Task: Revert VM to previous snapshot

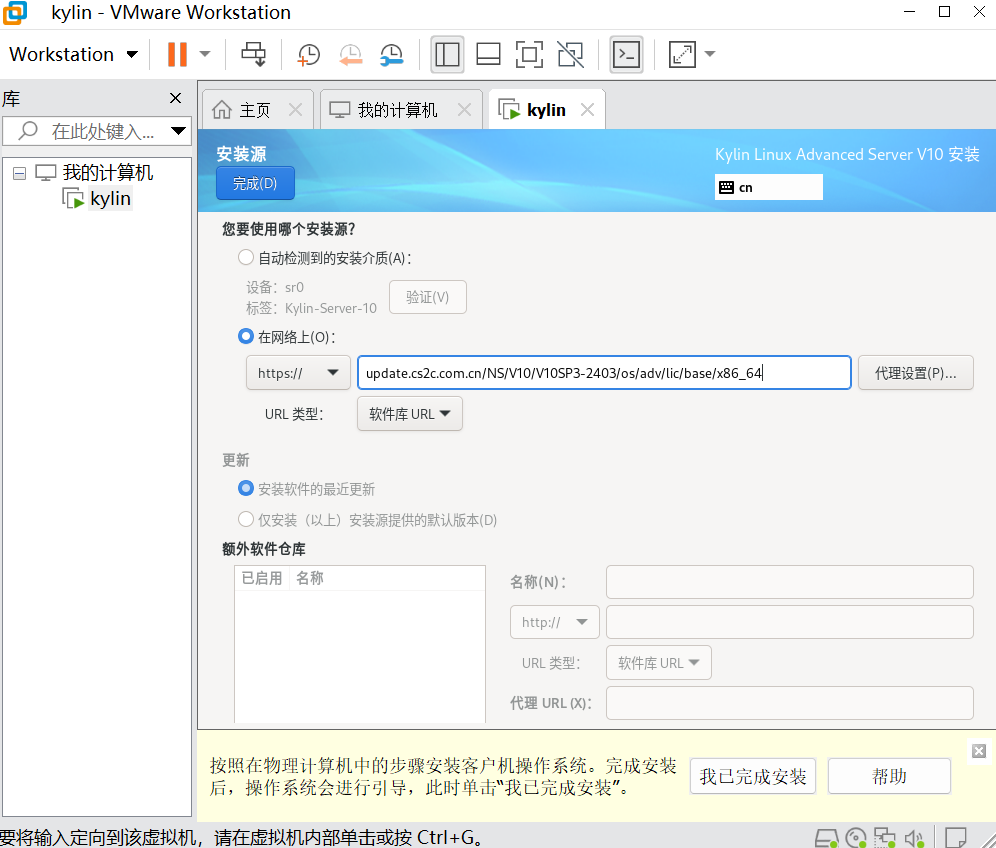Action: click(350, 55)
